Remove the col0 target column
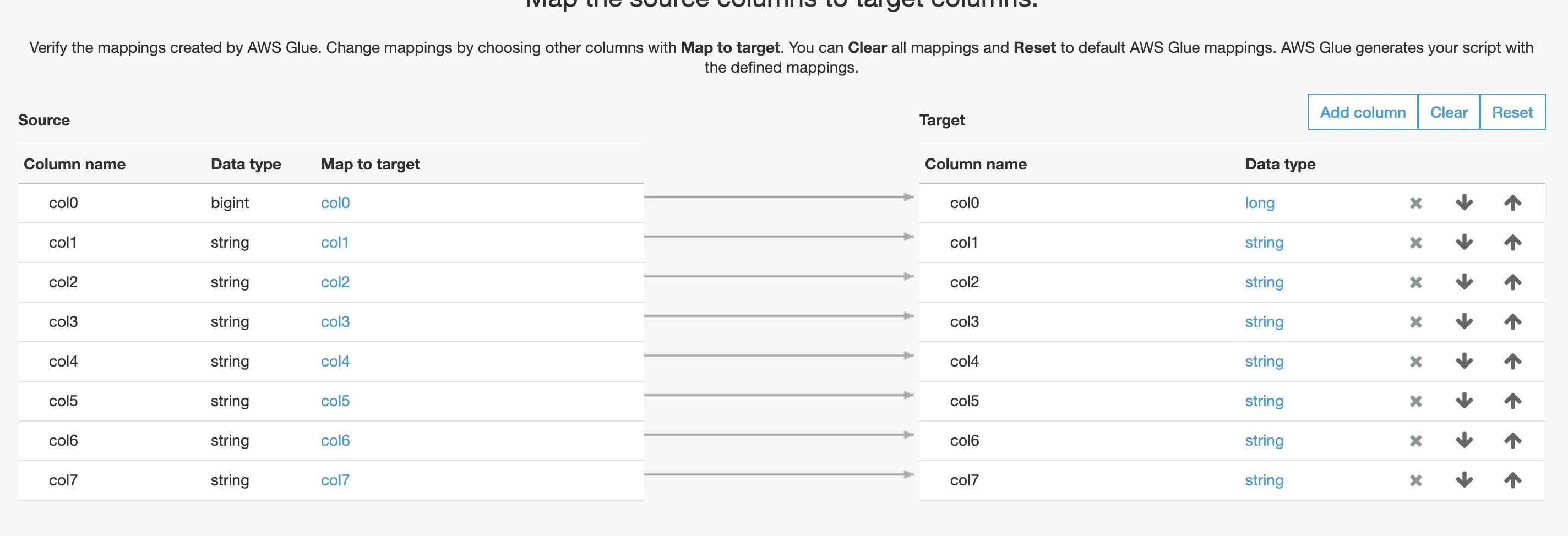 1415,203
